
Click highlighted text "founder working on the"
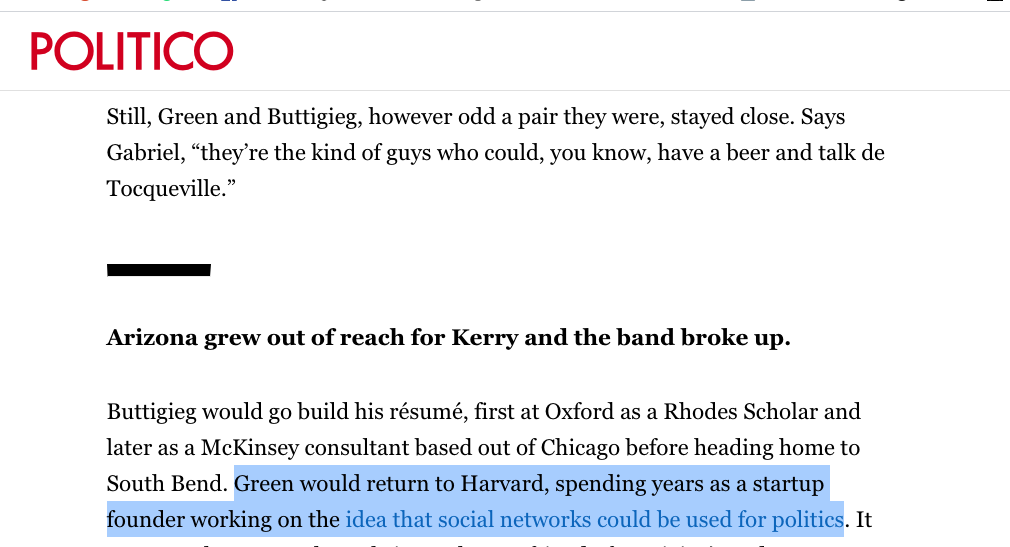[x=224, y=519]
